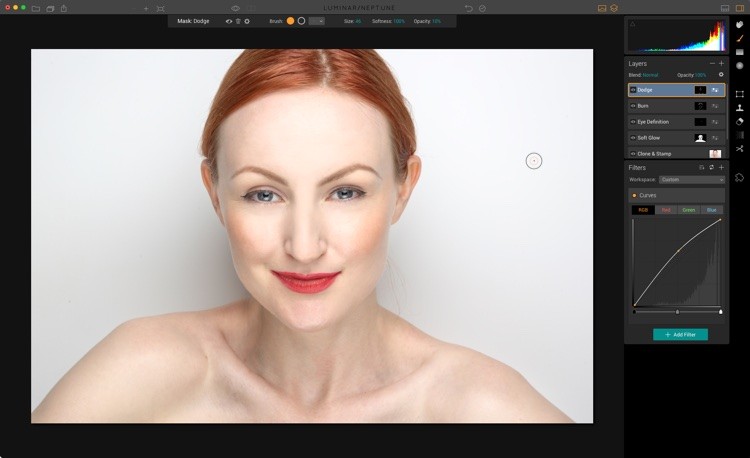Delete the mask with trash icon
Screen dimensions: 750x458
(x=238, y=21)
